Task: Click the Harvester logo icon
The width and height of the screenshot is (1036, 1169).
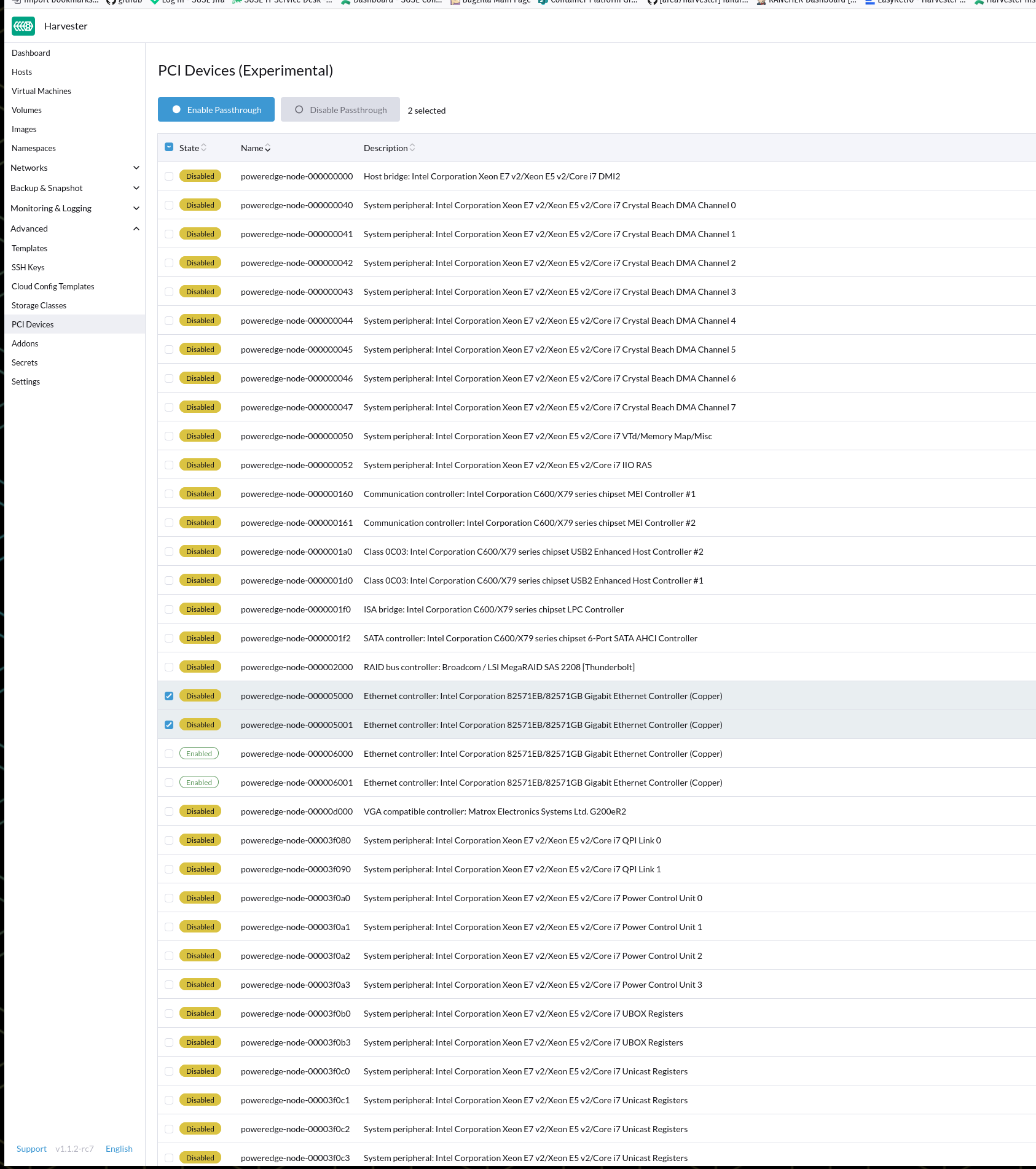Action: coord(23,26)
